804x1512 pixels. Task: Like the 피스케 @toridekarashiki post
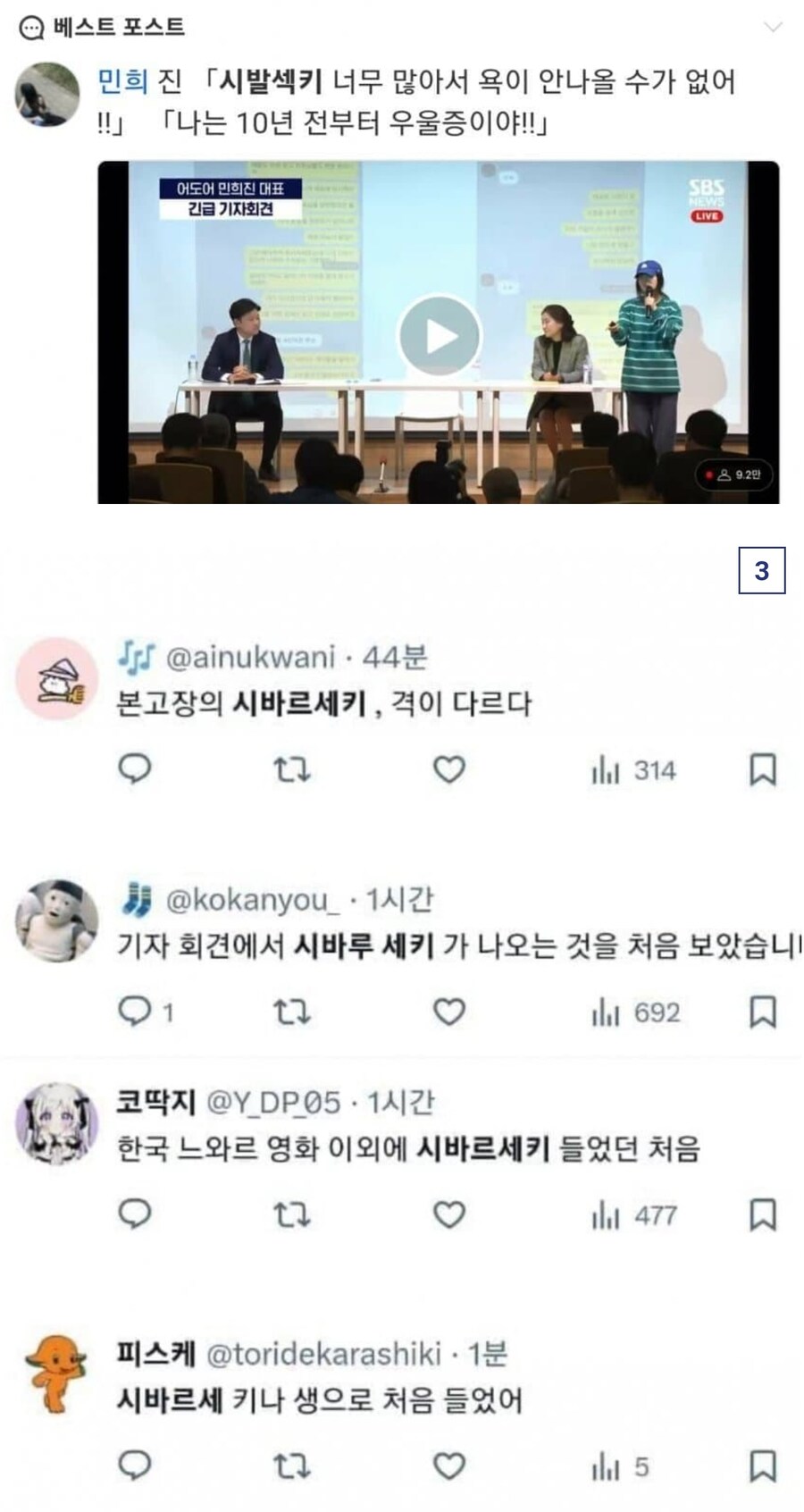[x=449, y=1466]
